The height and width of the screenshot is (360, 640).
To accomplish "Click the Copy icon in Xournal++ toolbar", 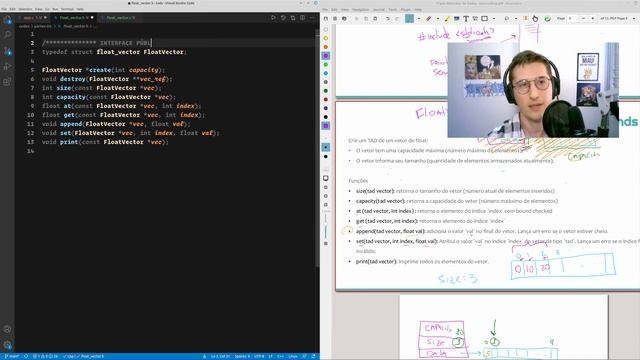I will click(x=366, y=18).
